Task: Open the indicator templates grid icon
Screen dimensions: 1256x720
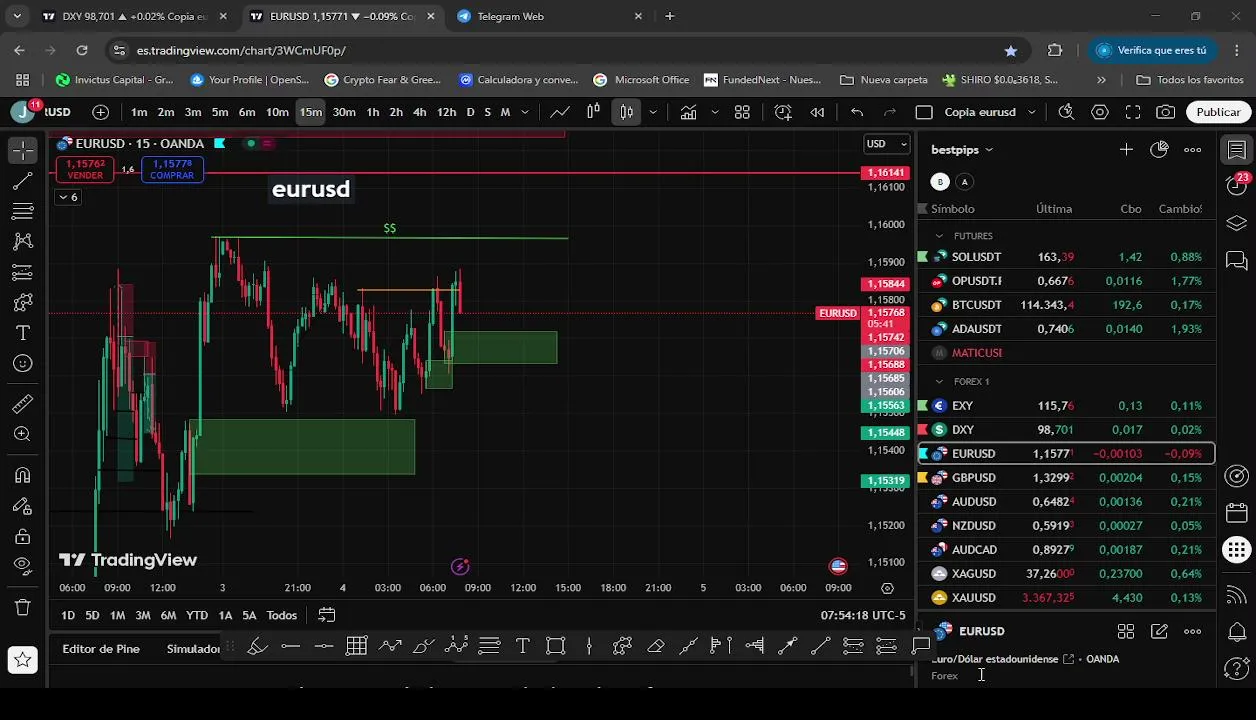Action: pyautogui.click(x=742, y=112)
